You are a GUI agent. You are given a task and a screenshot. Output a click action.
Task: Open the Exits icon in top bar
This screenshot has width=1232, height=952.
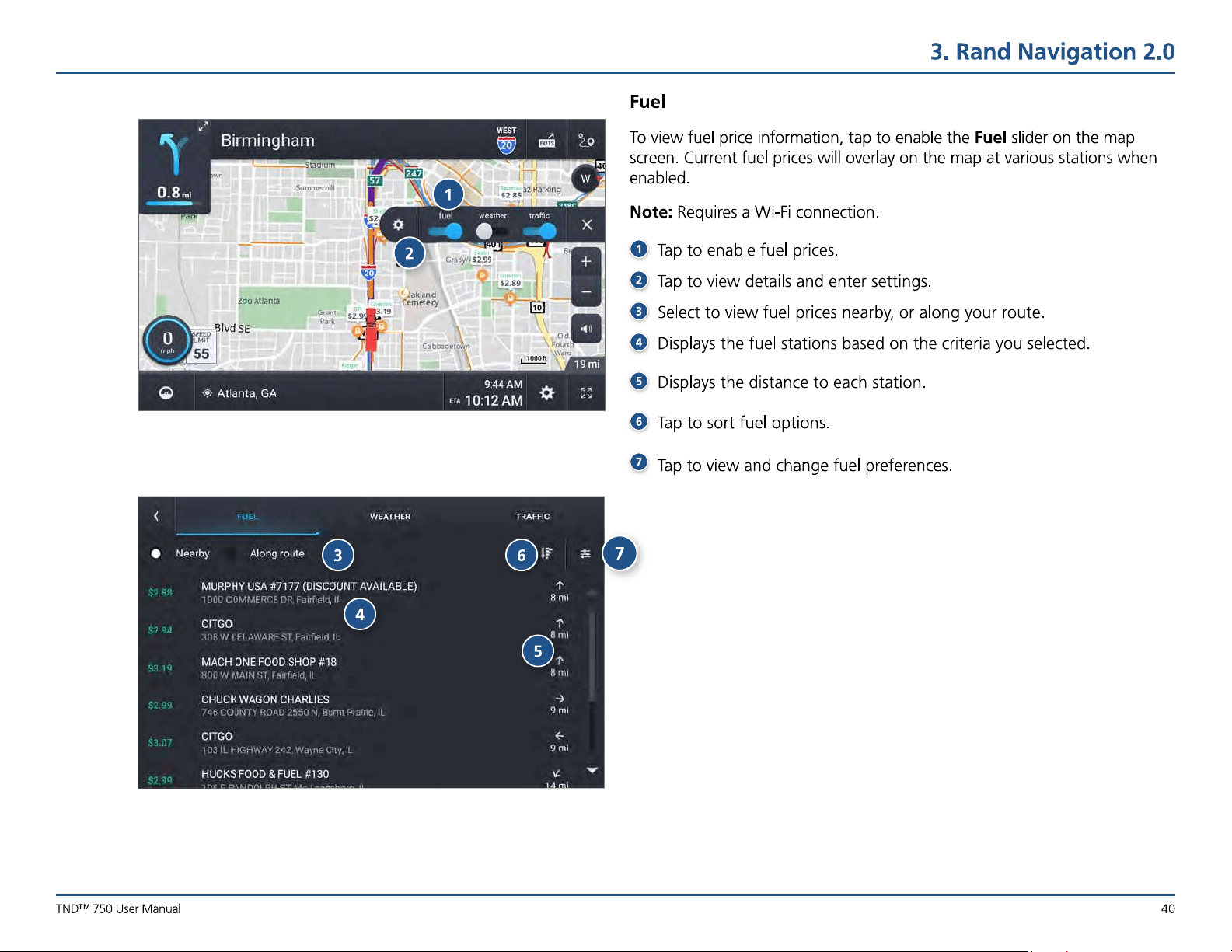click(547, 141)
